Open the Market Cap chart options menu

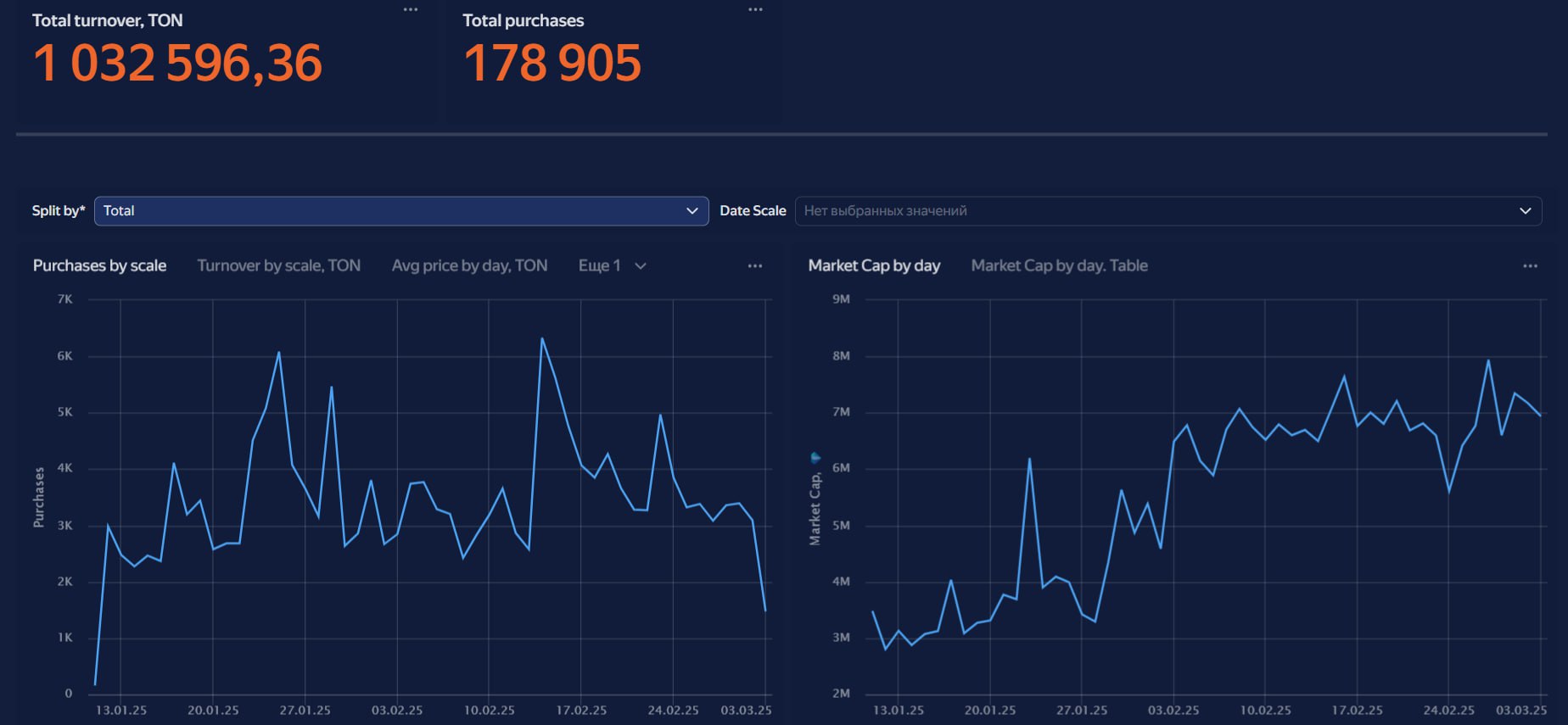click(x=1530, y=266)
